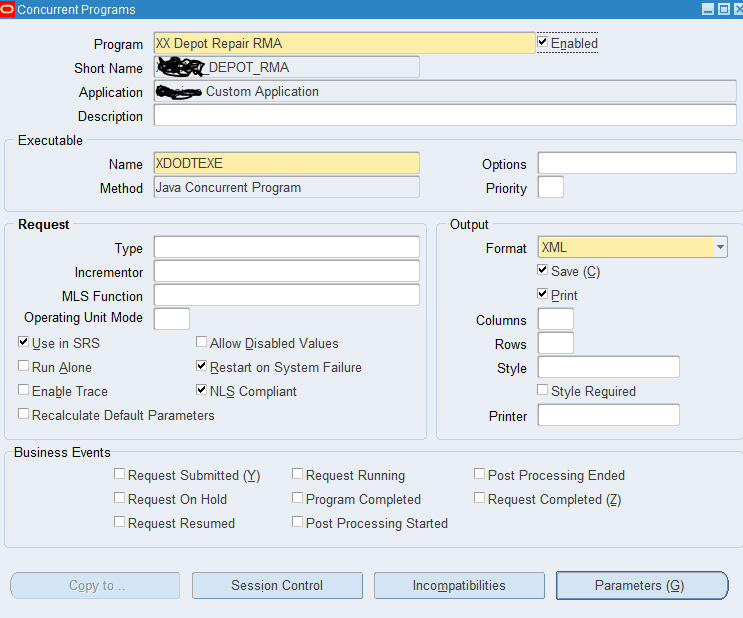Check the Program Completed business event
Image resolution: width=743 pixels, height=618 pixels.
pyautogui.click(x=298, y=498)
